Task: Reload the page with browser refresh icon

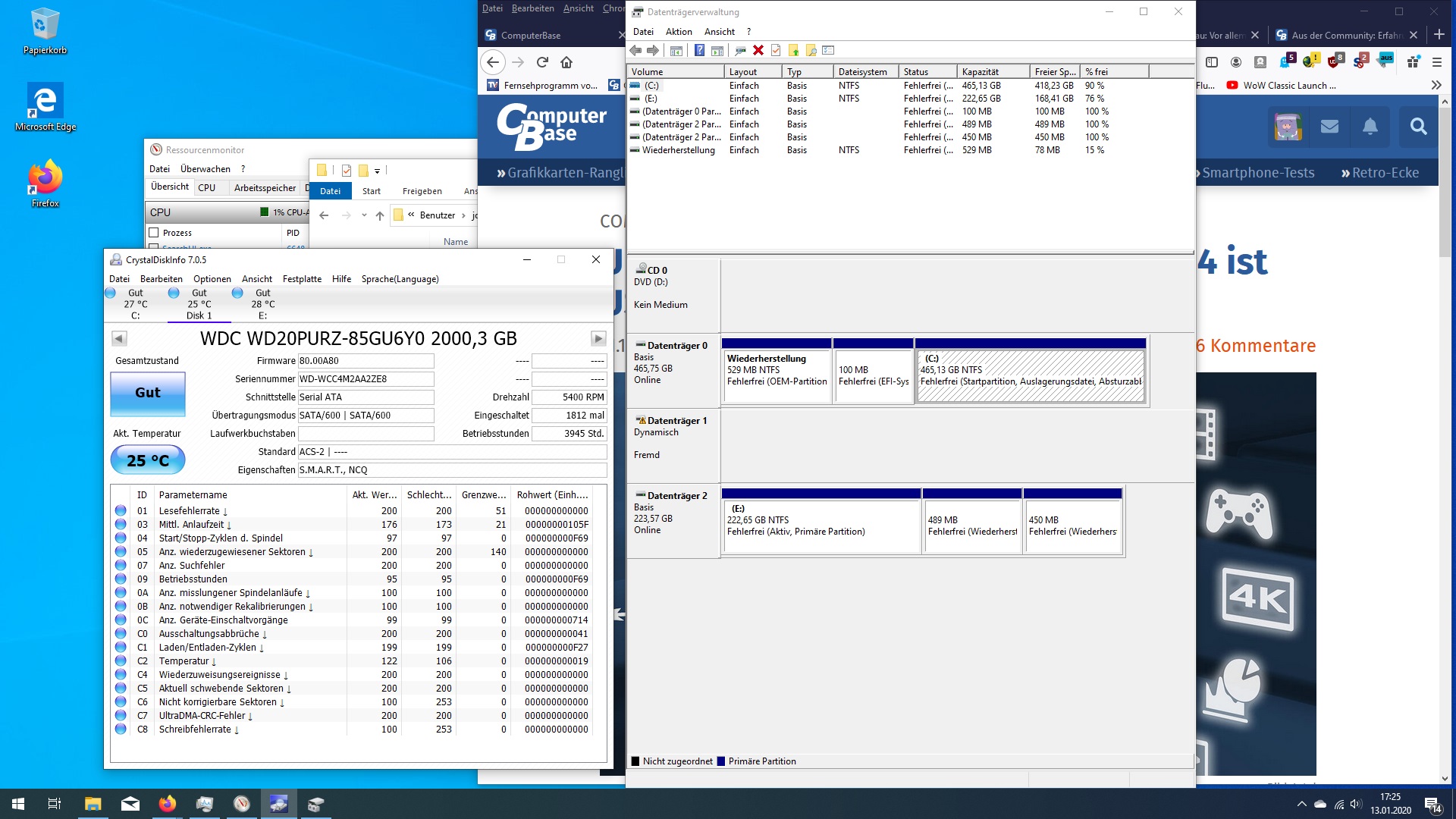Action: [542, 62]
